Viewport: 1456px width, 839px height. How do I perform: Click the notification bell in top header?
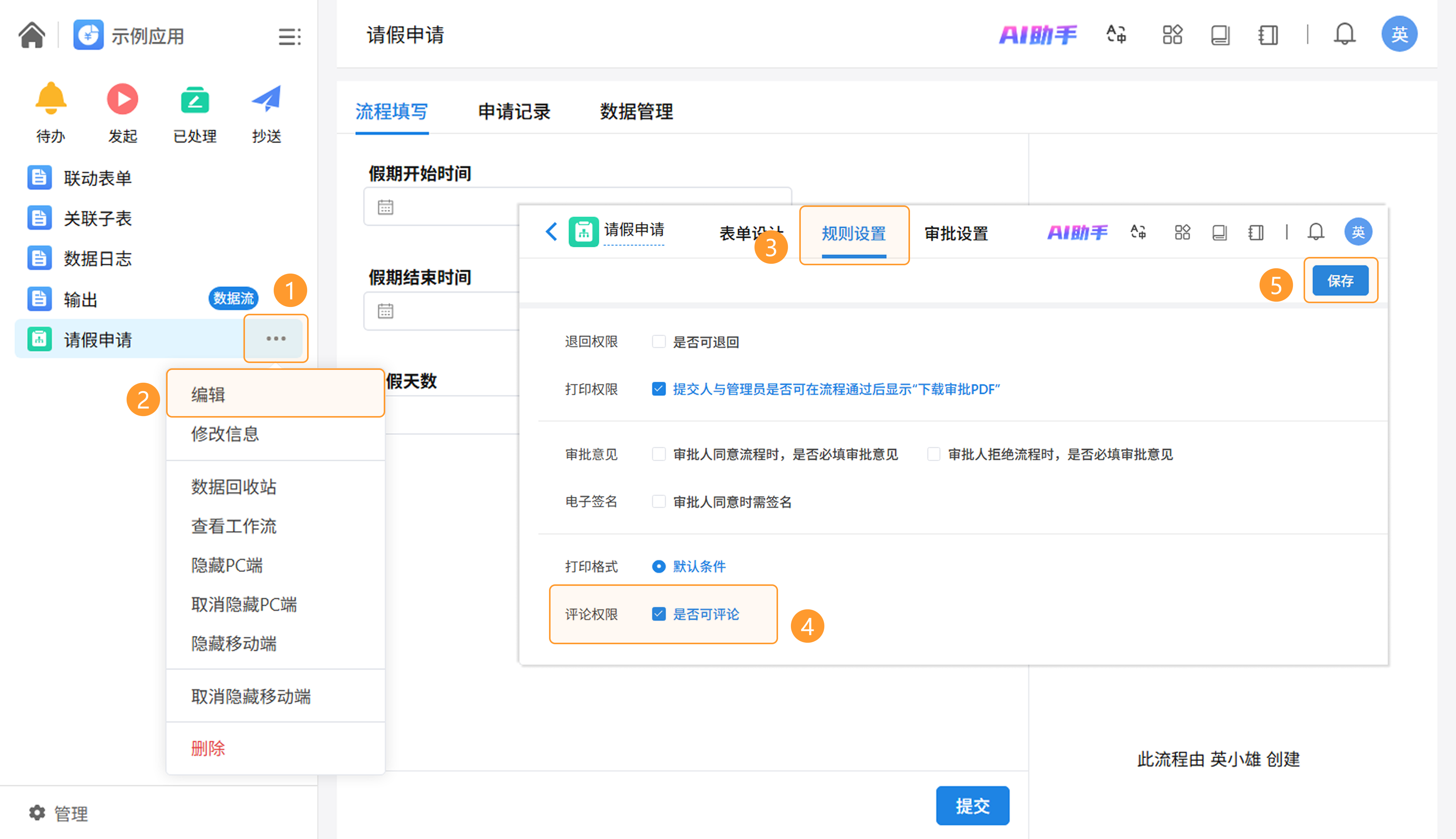1344,34
